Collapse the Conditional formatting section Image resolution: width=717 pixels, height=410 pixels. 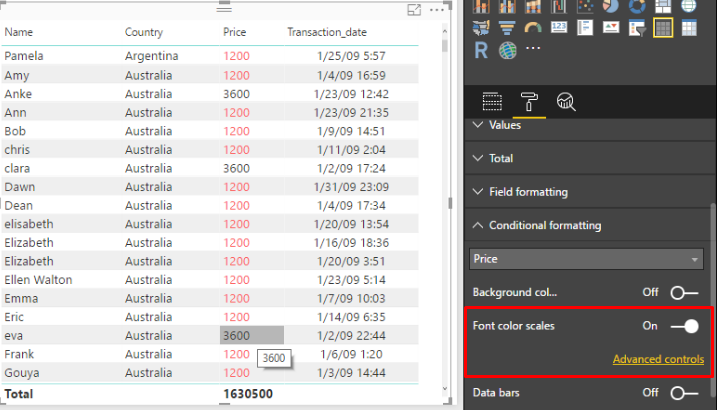[x=537, y=225]
